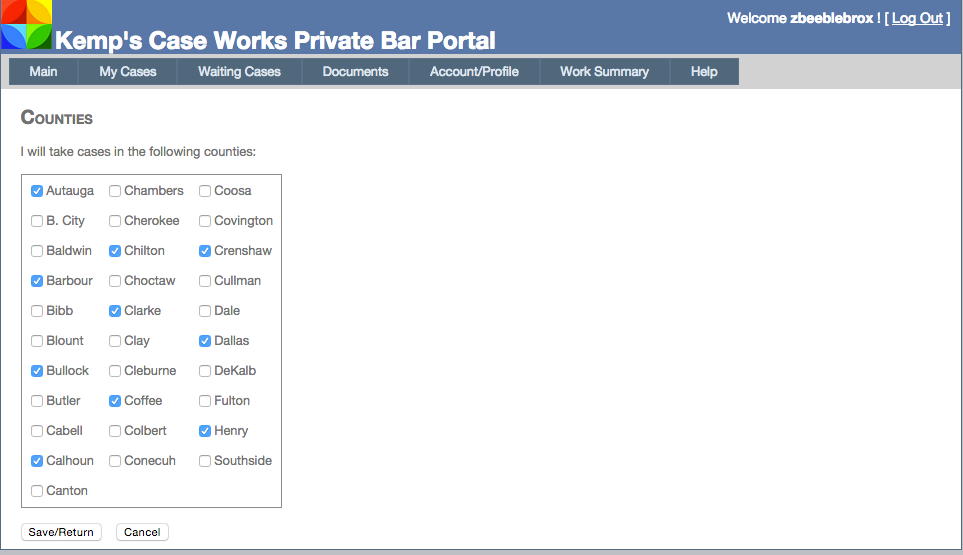963x555 pixels.
Task: Click the colorful portal logo icon
Action: (x=26, y=25)
